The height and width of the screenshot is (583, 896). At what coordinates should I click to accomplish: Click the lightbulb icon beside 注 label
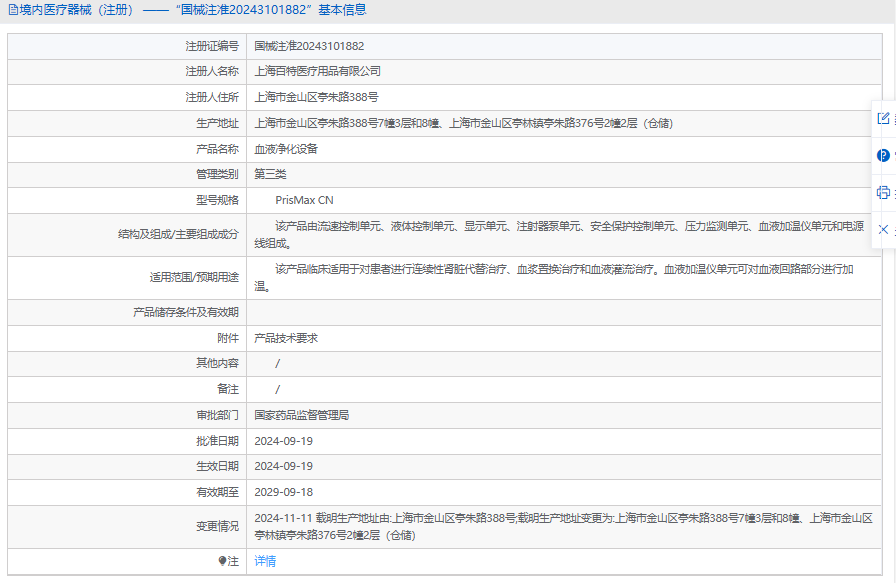coord(222,561)
